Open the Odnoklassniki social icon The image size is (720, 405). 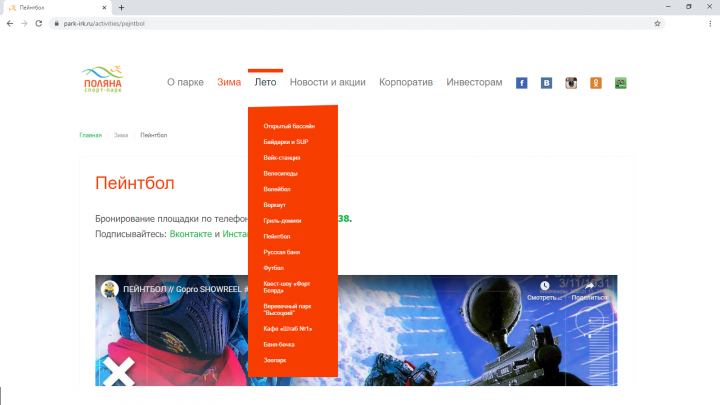click(x=596, y=83)
